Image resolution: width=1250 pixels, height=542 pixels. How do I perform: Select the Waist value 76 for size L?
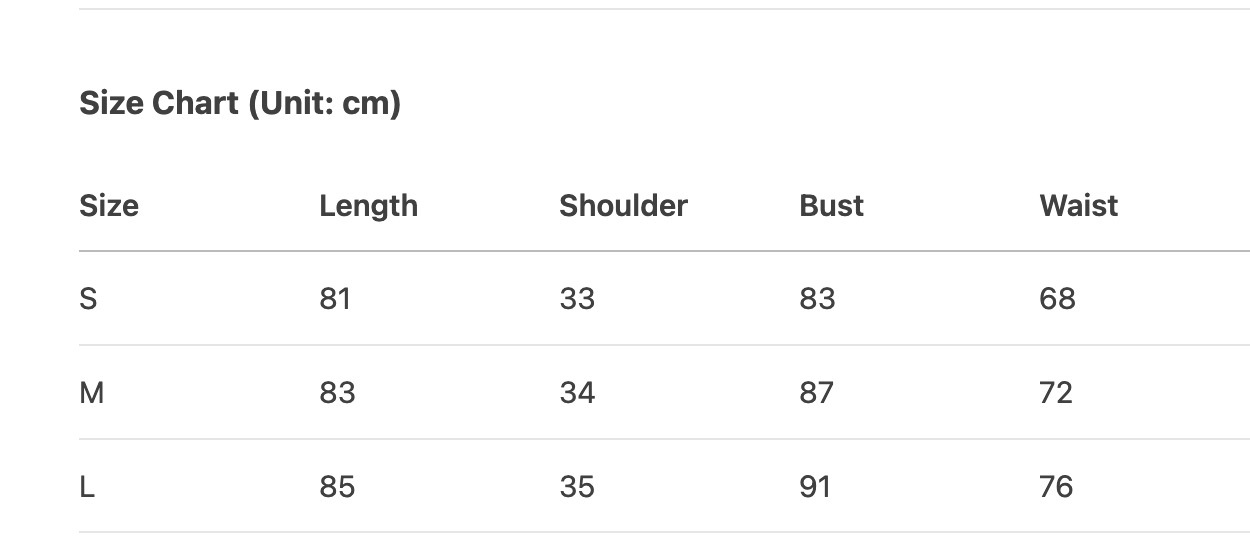click(1056, 487)
